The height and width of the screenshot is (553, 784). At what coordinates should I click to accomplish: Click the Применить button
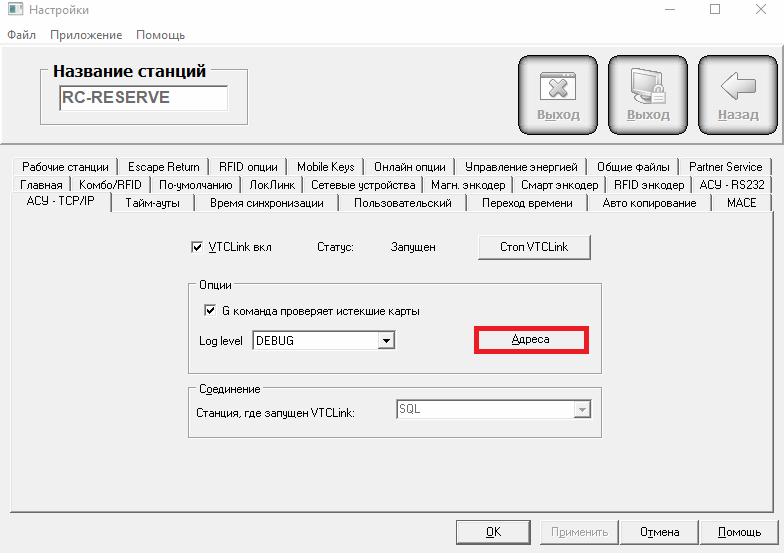pyautogui.click(x=579, y=532)
